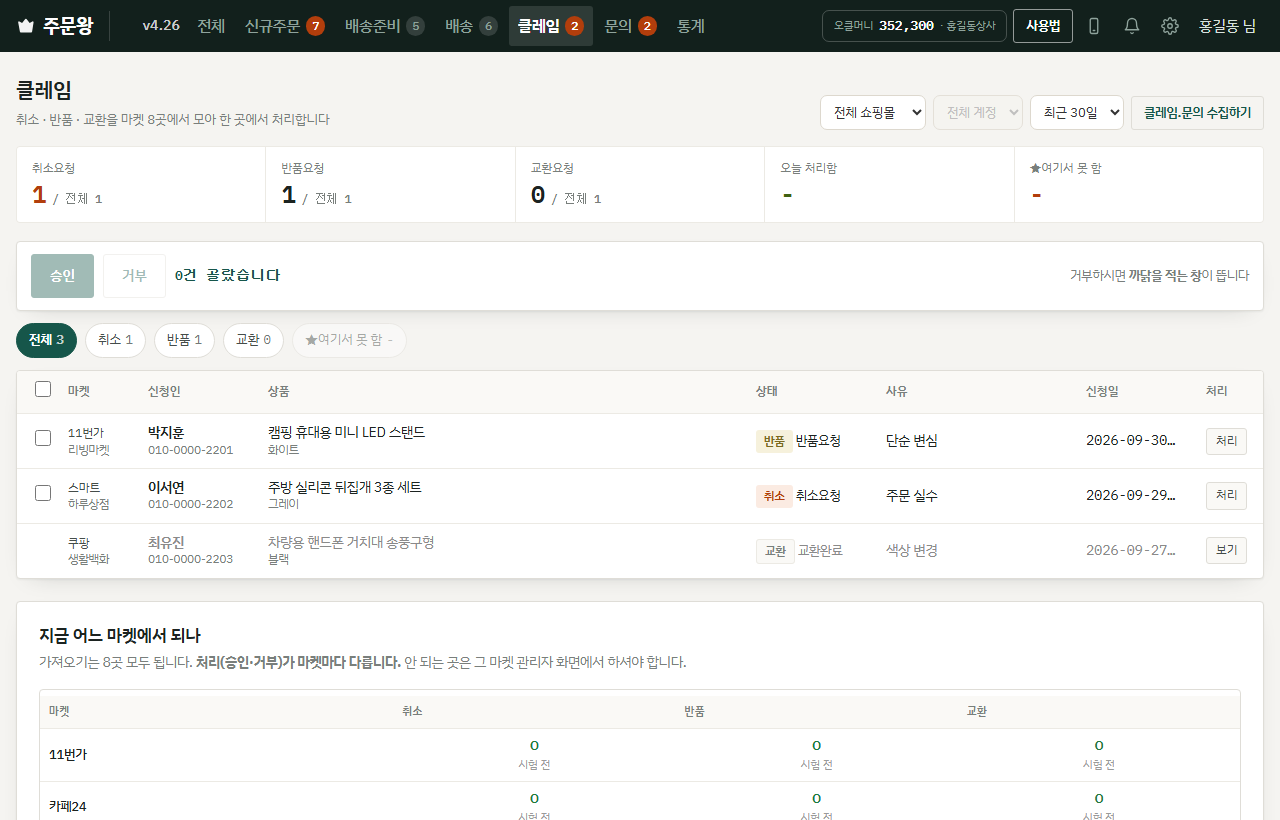Open the 배송 tab

pyautogui.click(x=471, y=26)
